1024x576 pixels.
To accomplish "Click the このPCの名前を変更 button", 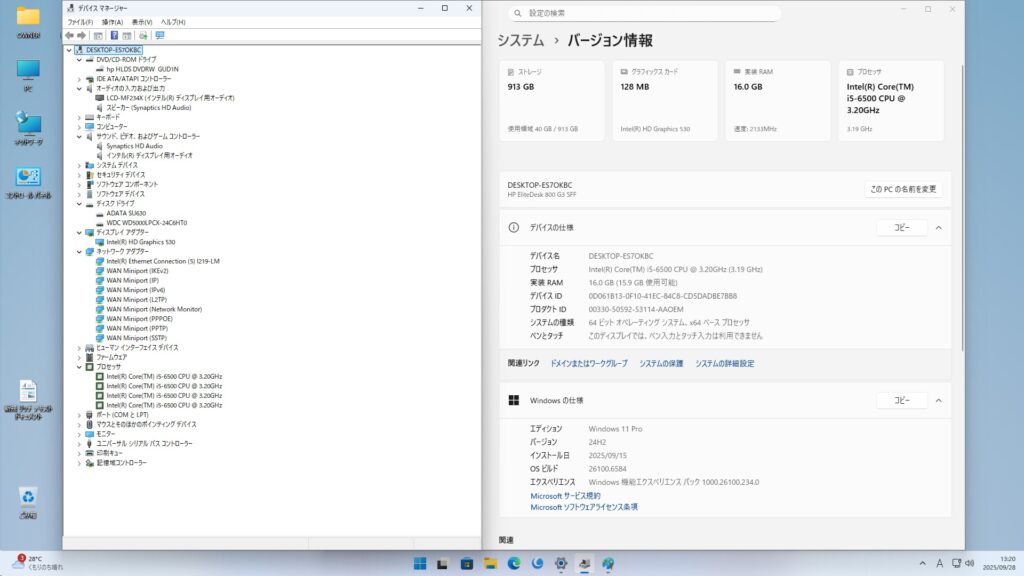I will 902,189.
